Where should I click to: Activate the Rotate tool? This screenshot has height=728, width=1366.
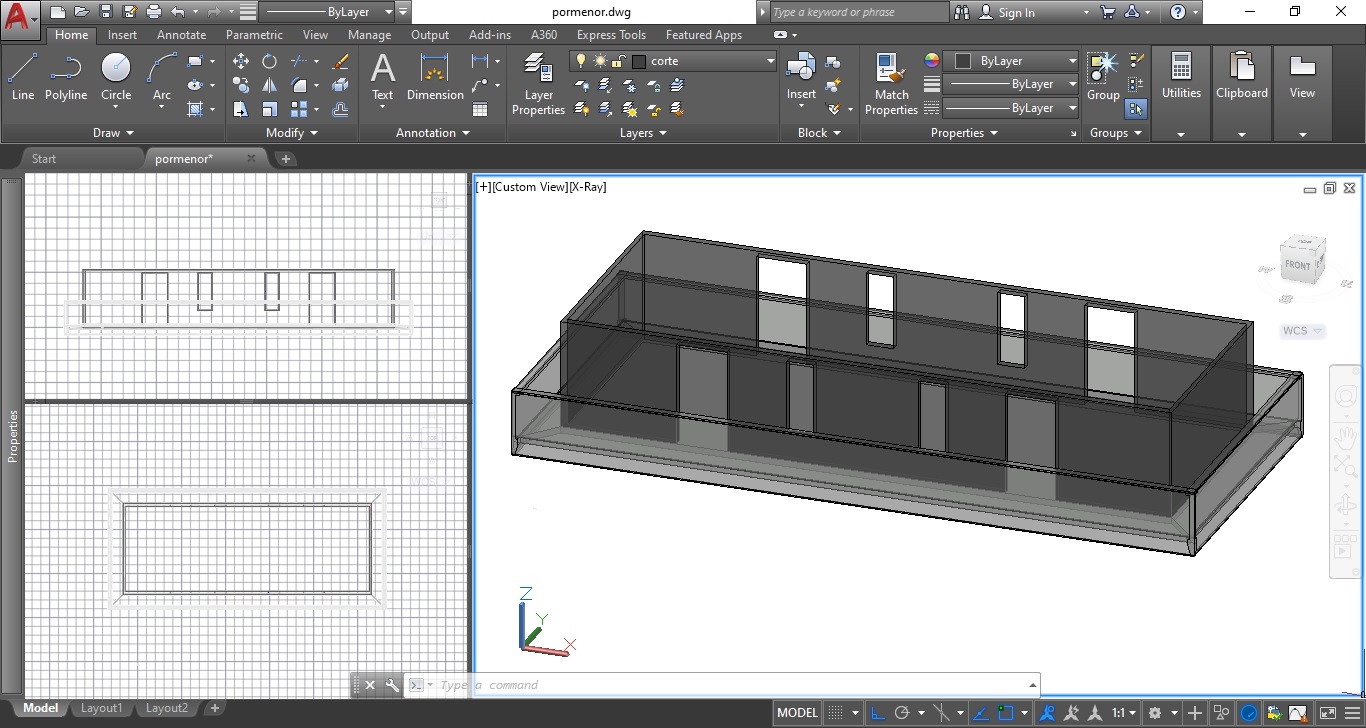click(x=270, y=61)
